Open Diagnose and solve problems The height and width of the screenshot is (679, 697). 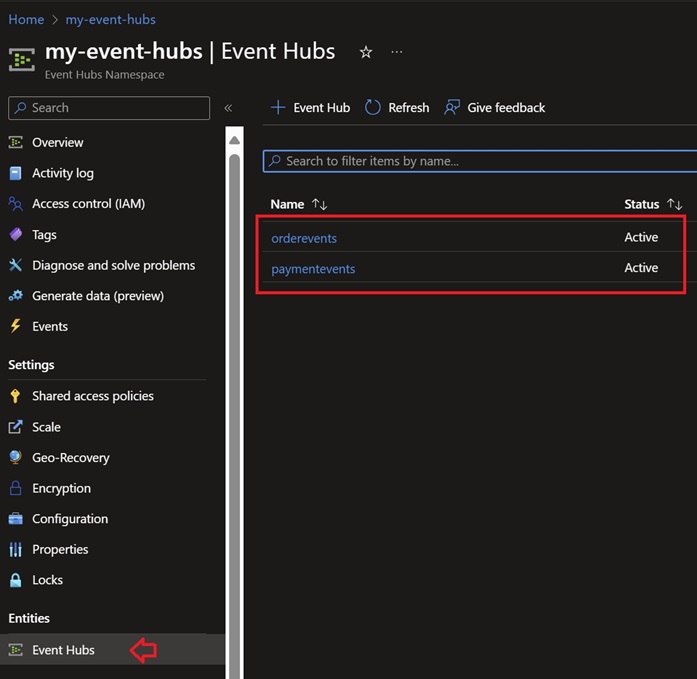tap(113, 265)
